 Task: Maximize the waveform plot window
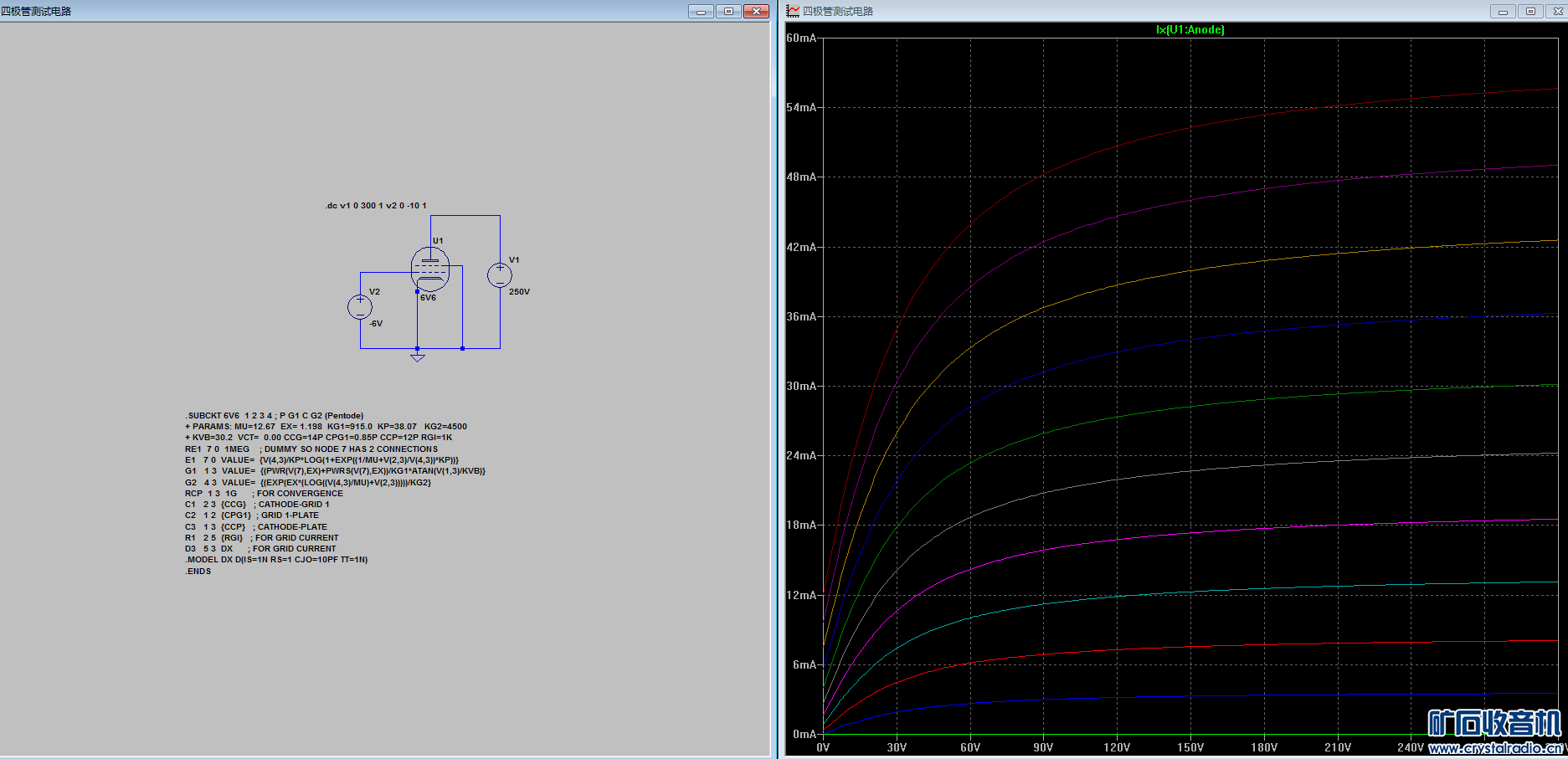click(x=1530, y=12)
